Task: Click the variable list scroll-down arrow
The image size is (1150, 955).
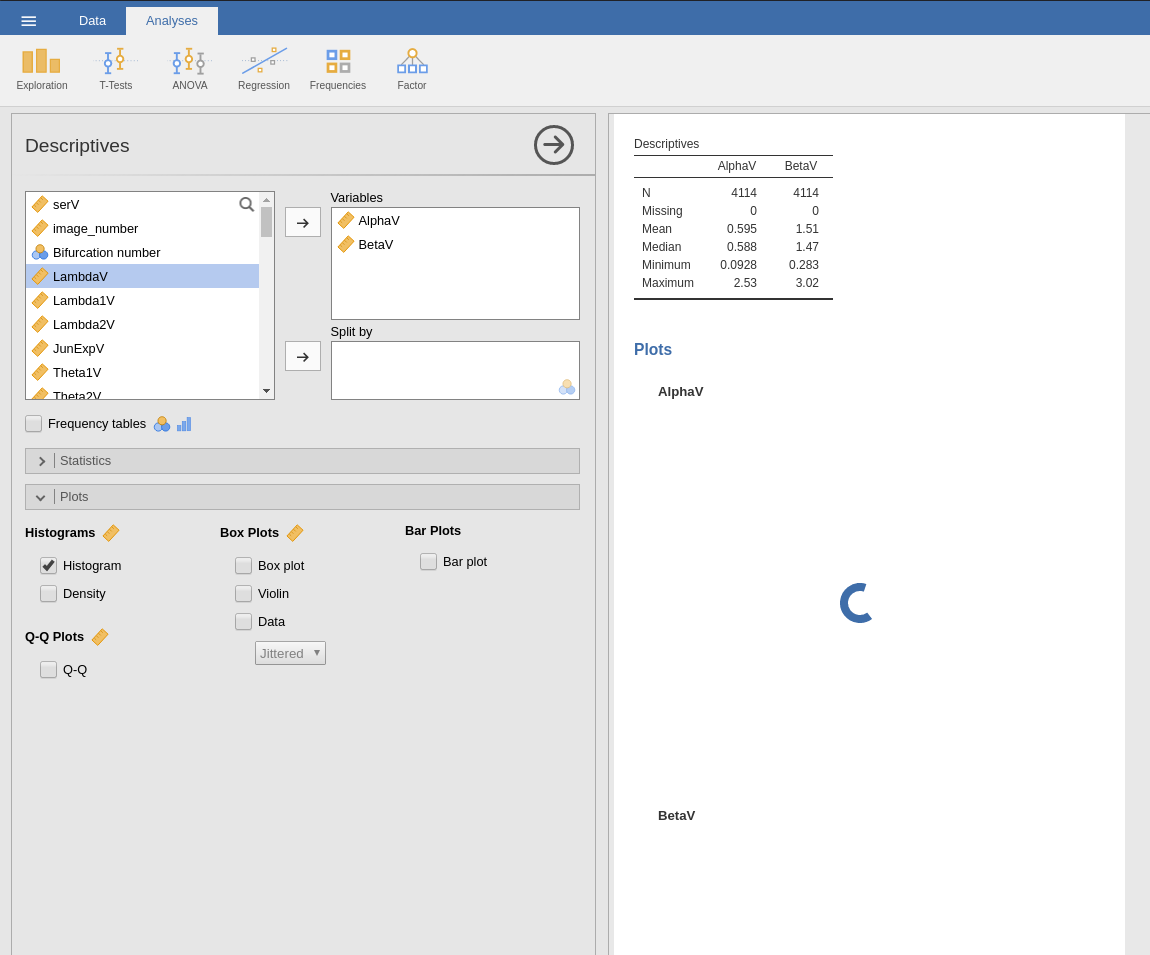Action: (266, 391)
